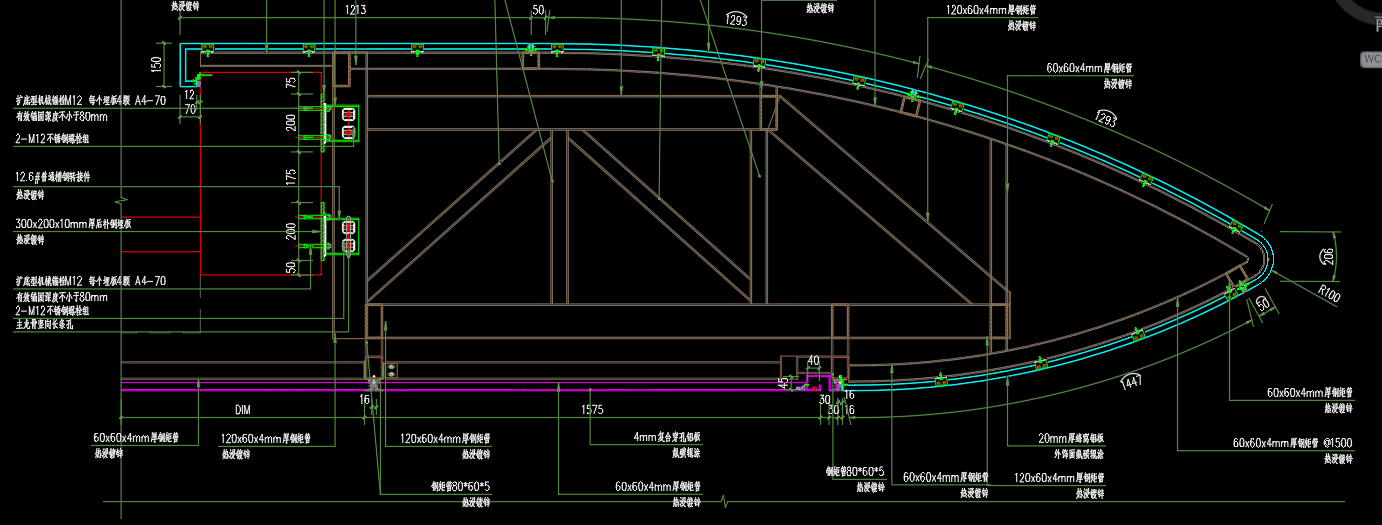The height and width of the screenshot is (525, 1382).
Task: Open the WCS coordinate system dropdown
Action: pos(1370,59)
